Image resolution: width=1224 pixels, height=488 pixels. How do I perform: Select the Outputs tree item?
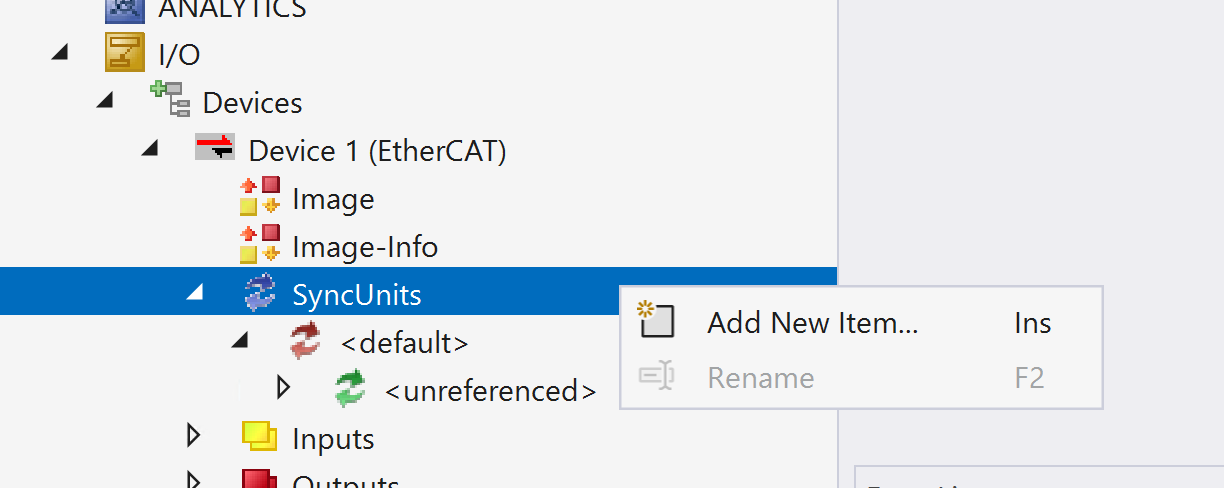click(x=345, y=482)
